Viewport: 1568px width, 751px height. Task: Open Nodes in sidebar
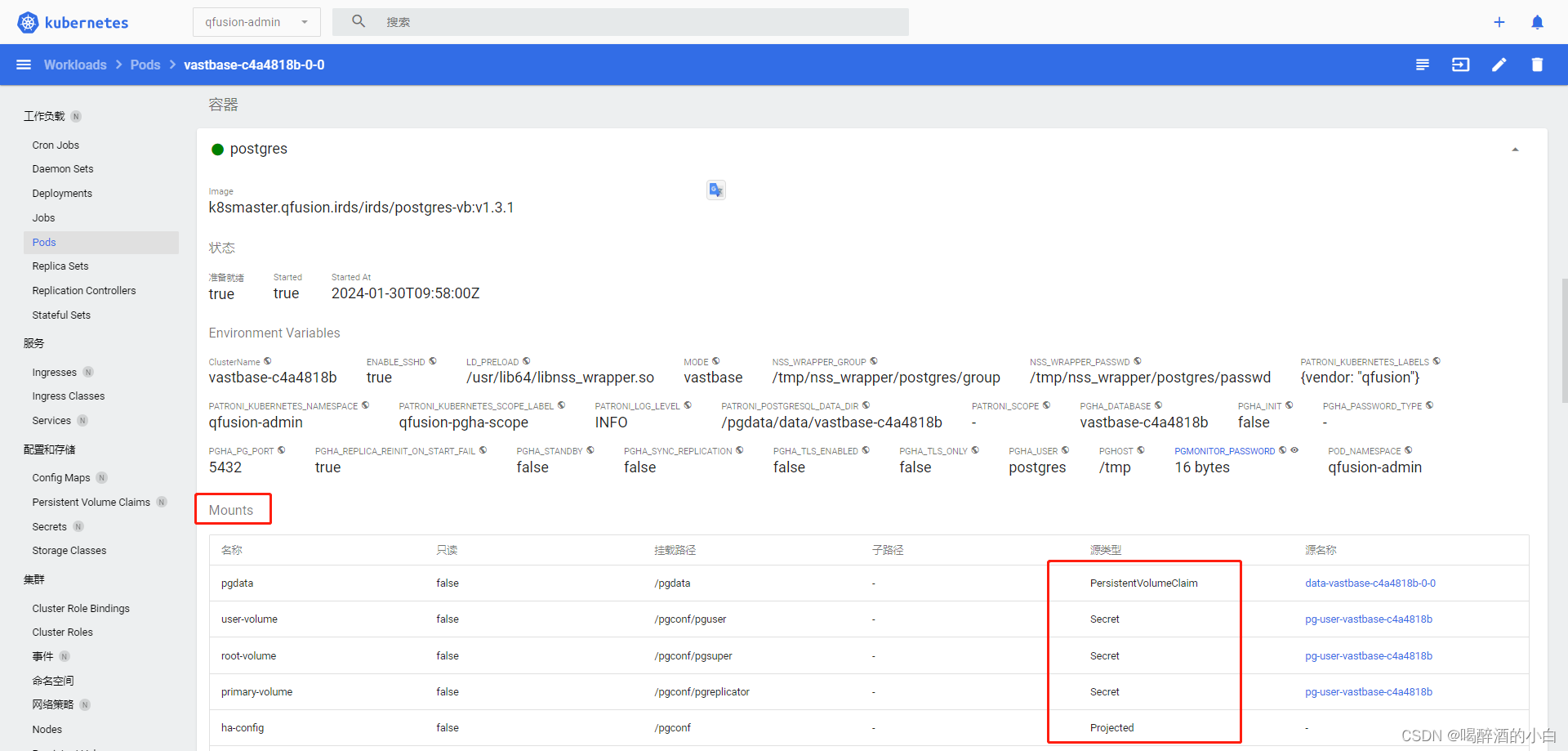(47, 730)
